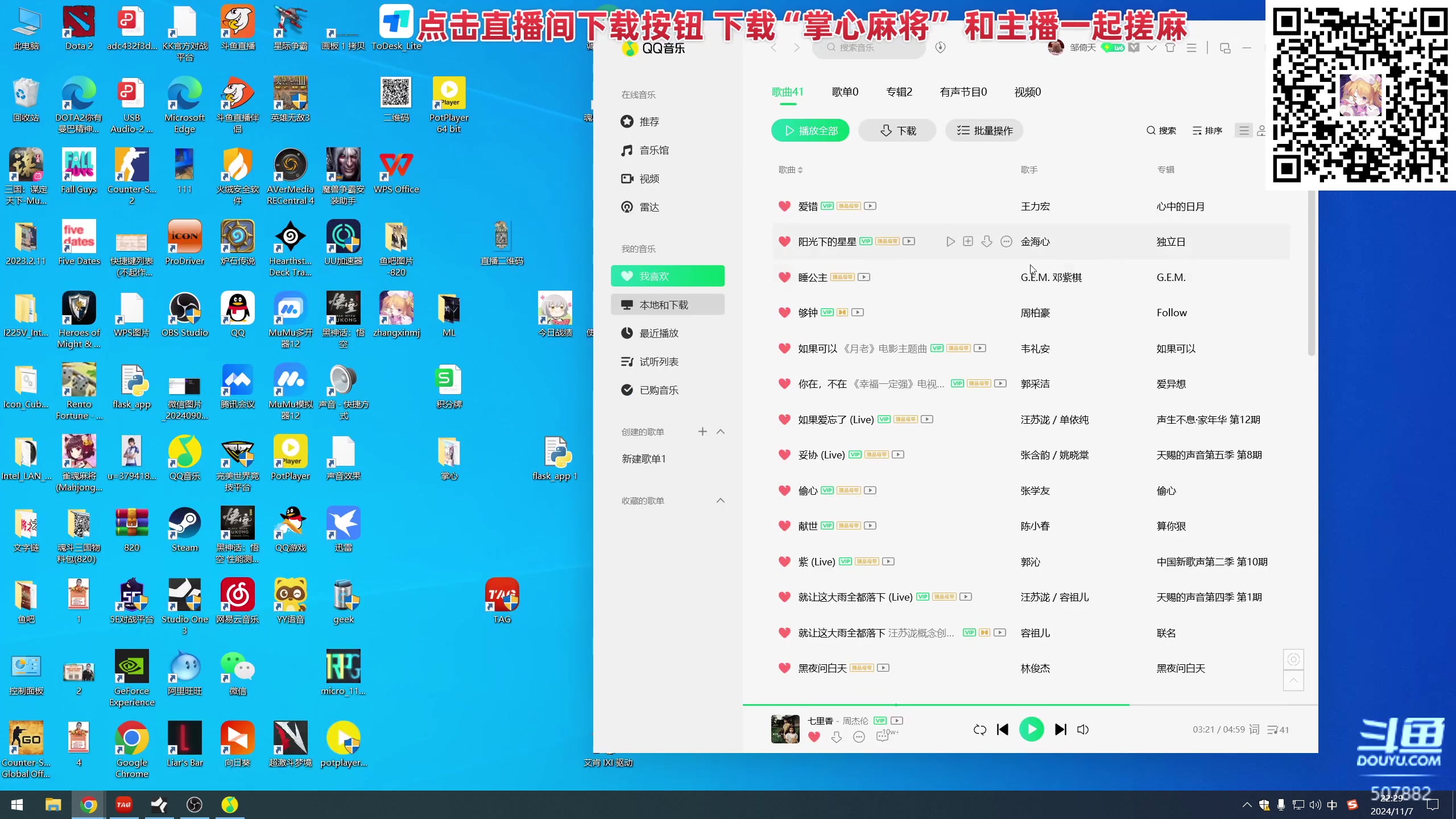The image size is (1456, 819).
Task: Remove 偷心 from favorites via its heart
Action: click(x=784, y=490)
